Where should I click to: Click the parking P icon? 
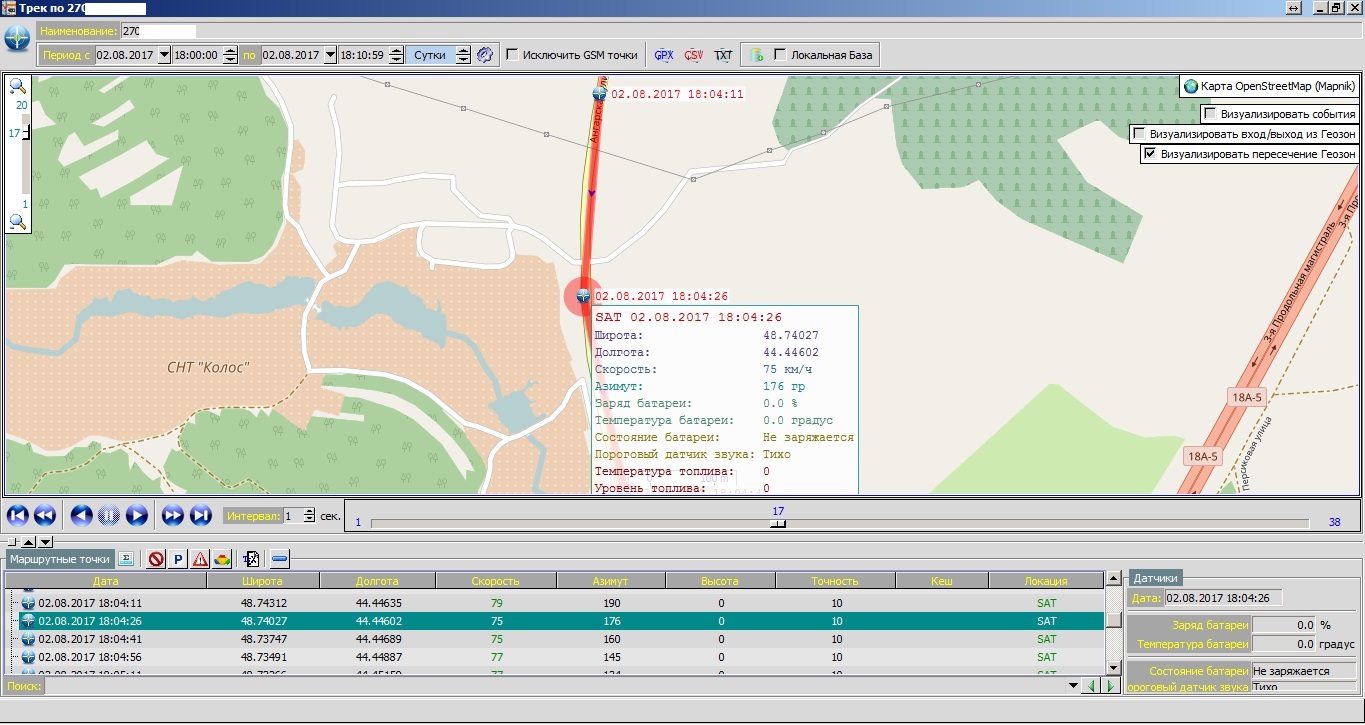(x=178, y=560)
